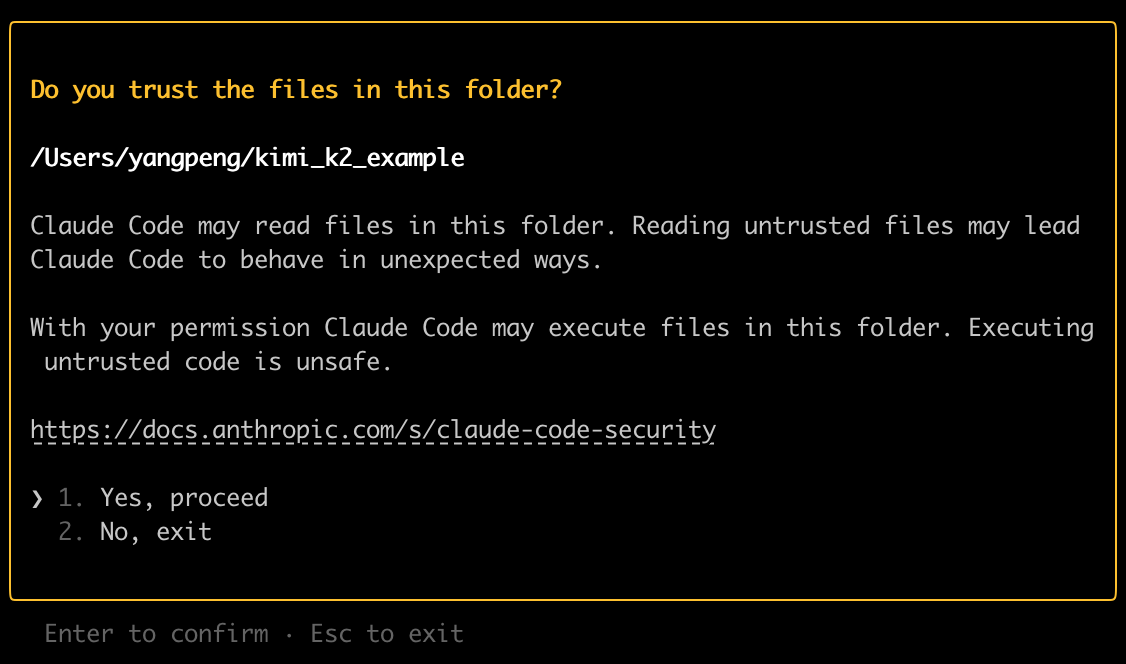The height and width of the screenshot is (664, 1126).
Task: Click the "Enter to confirm" hint
Action: tap(156, 634)
